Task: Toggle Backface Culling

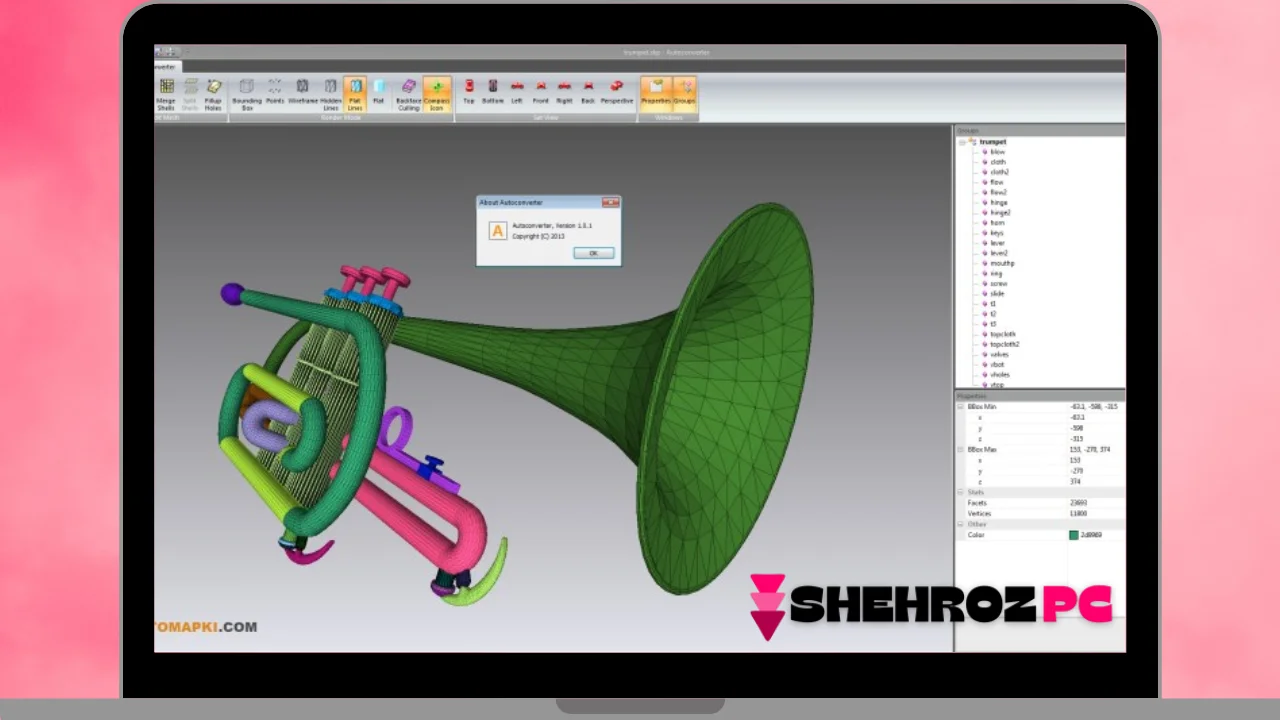Action: coord(409,94)
